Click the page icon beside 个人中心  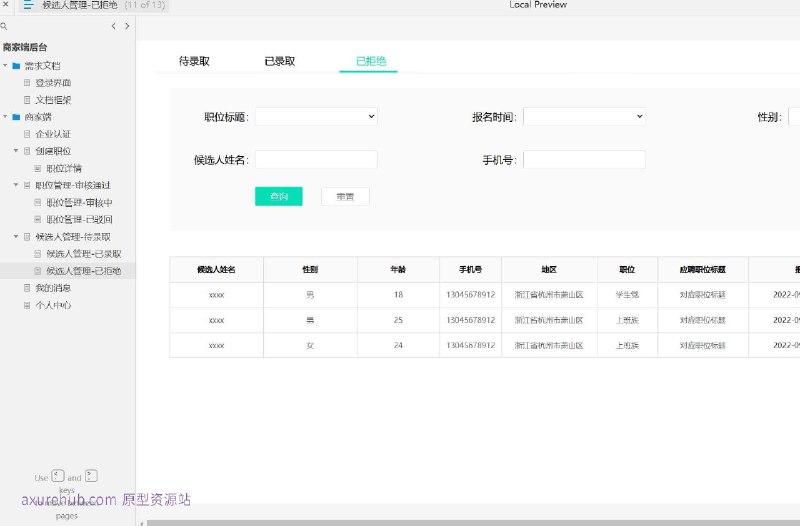pos(27,305)
